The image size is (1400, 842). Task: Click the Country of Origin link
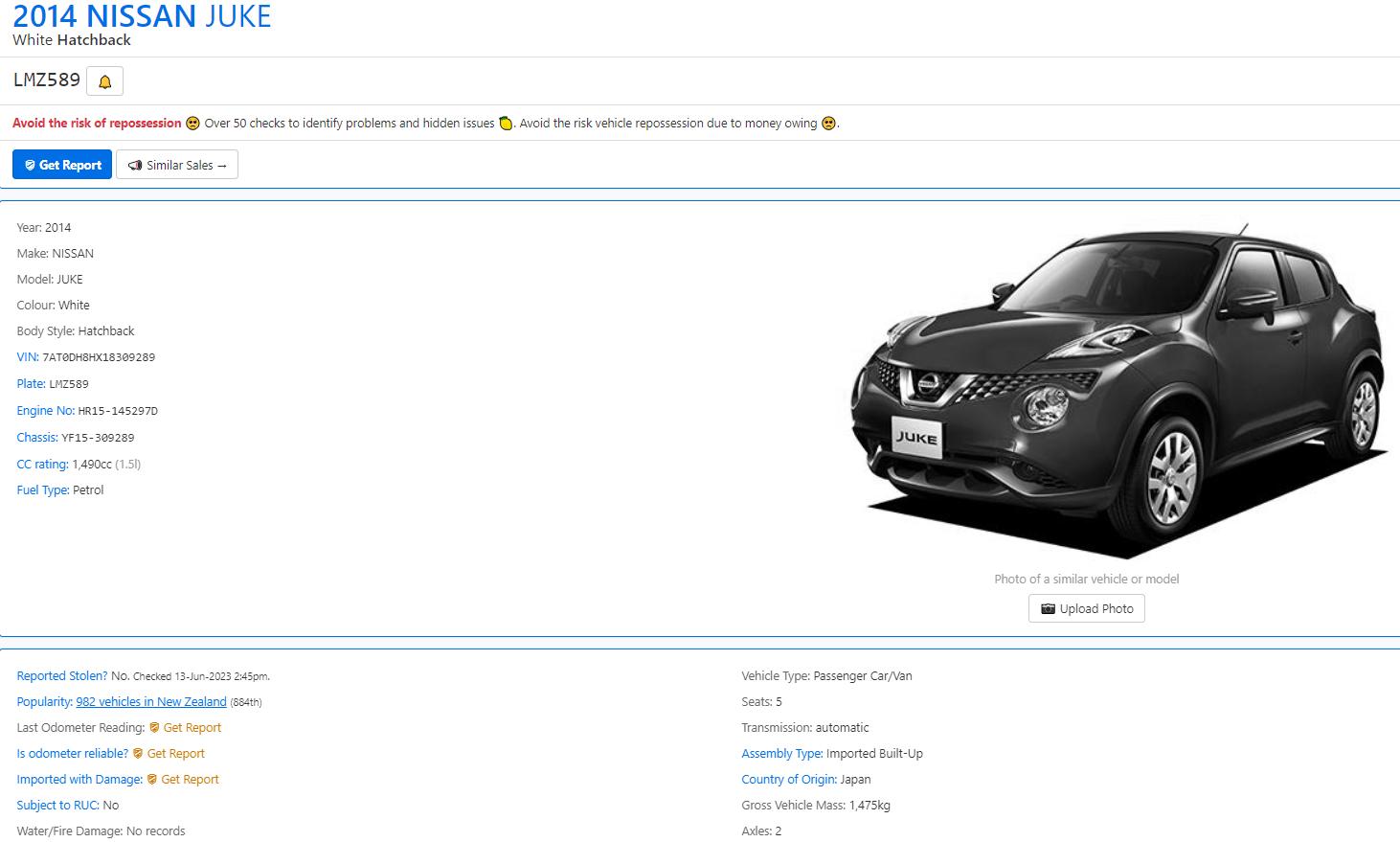(788, 780)
